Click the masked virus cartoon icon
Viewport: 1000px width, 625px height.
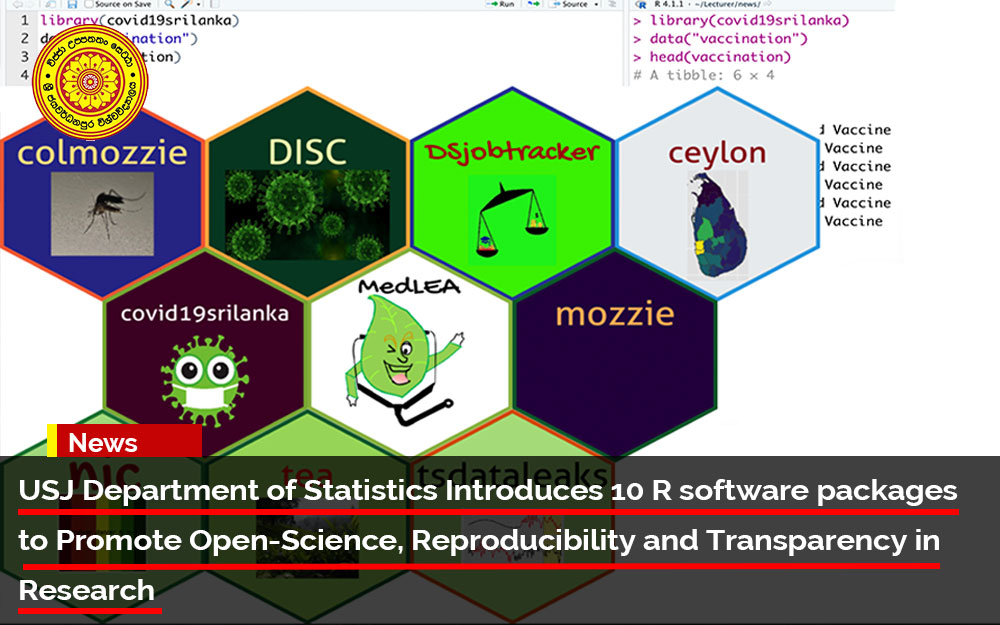(205, 381)
